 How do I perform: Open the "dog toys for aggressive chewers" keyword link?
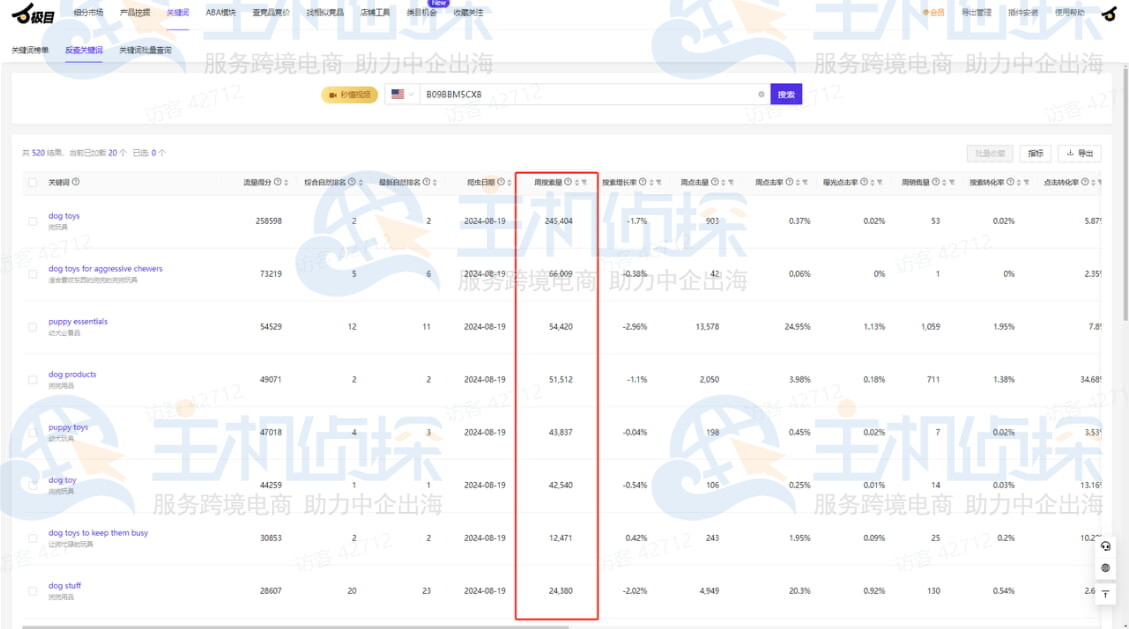click(x=105, y=269)
